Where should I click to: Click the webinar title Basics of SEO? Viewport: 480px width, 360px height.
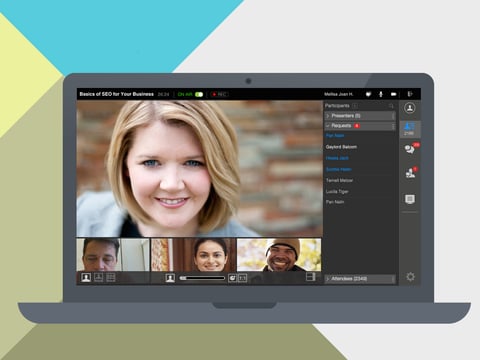117,94
